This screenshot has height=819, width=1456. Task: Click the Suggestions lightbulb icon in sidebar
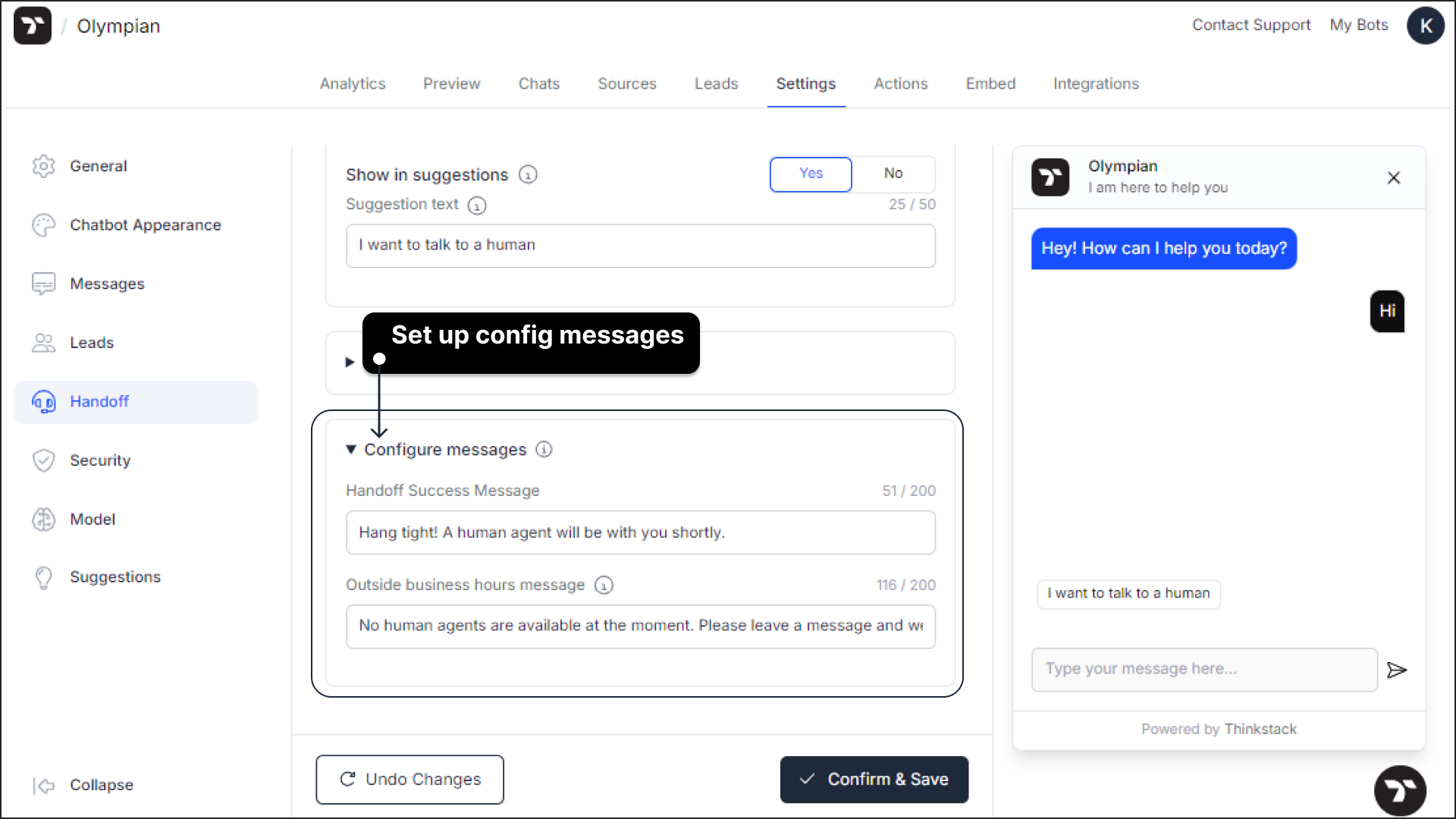coord(44,577)
